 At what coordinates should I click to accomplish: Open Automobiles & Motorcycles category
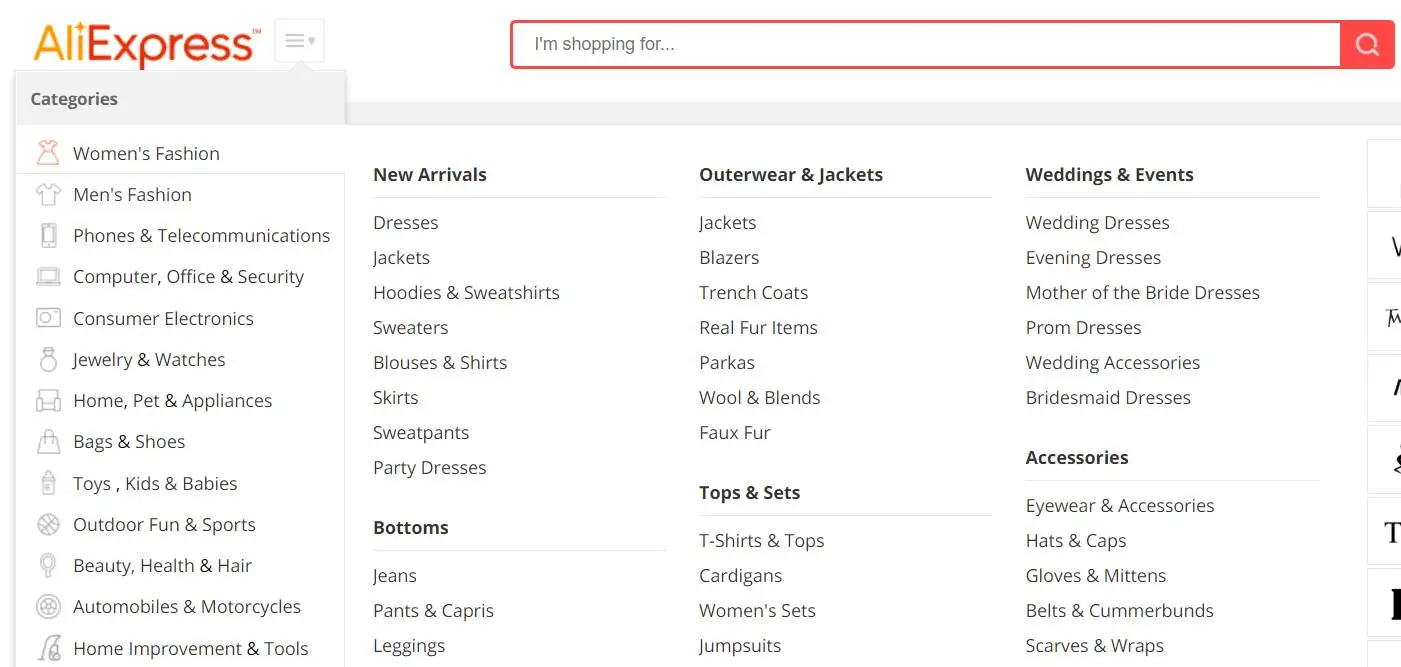[x=186, y=607]
